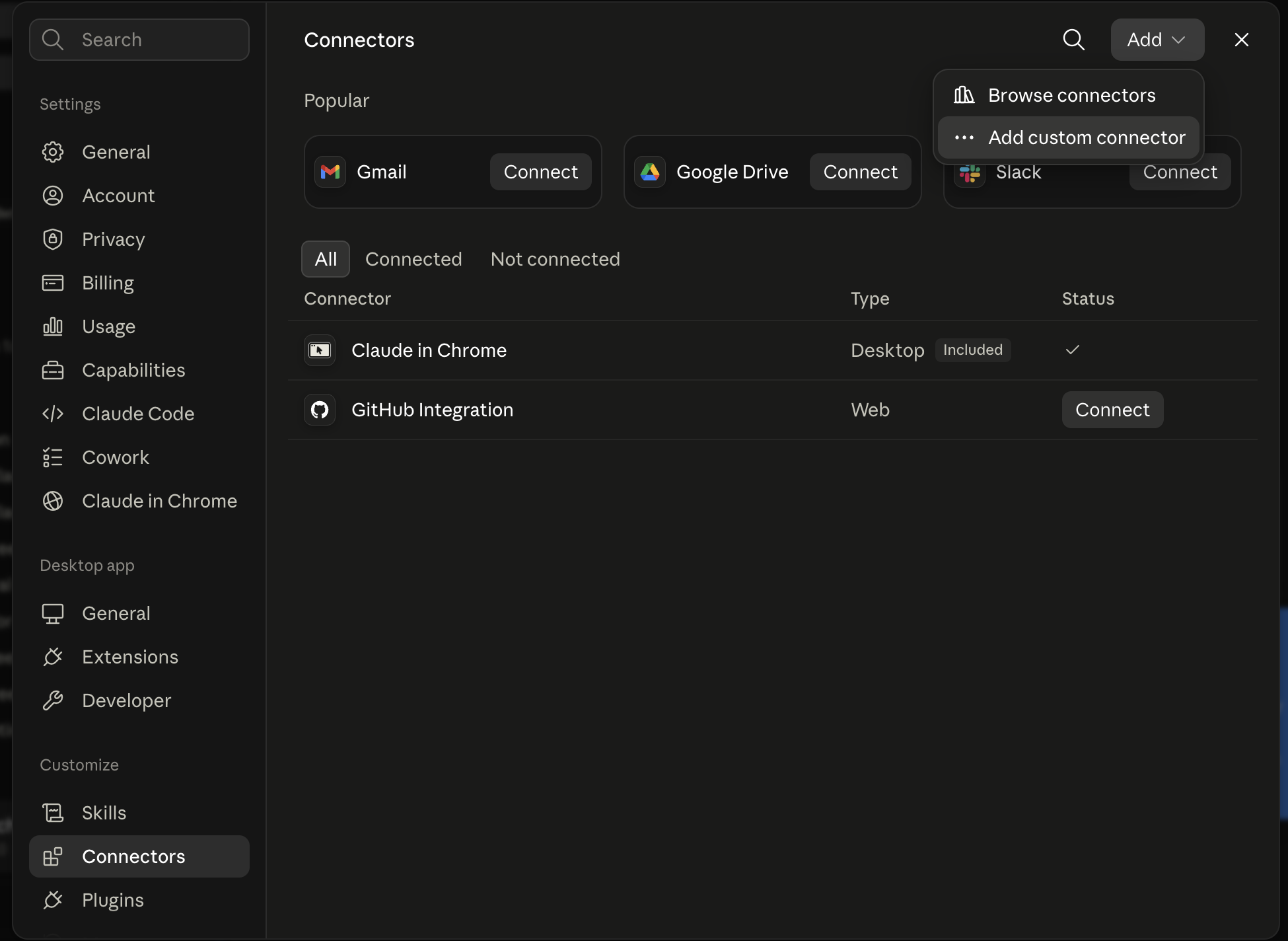
Task: Go to the Billing settings page
Action: coord(139,283)
